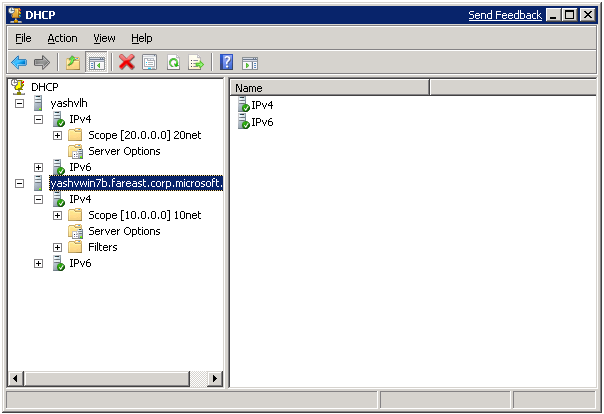Click the red Delete icon
Image resolution: width=604 pixels, height=414 pixels.
(x=127, y=63)
